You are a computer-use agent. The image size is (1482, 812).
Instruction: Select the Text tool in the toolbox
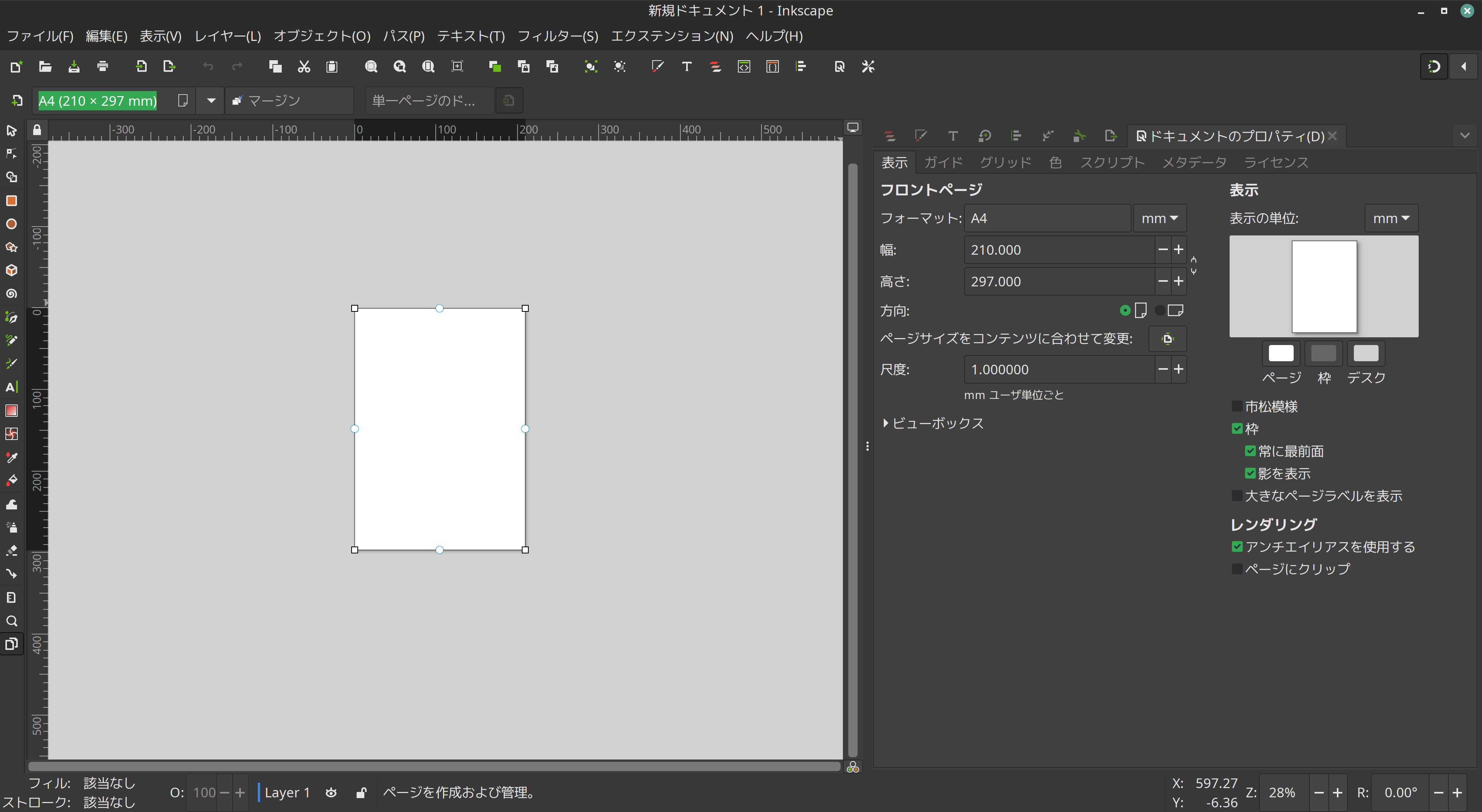(12, 387)
